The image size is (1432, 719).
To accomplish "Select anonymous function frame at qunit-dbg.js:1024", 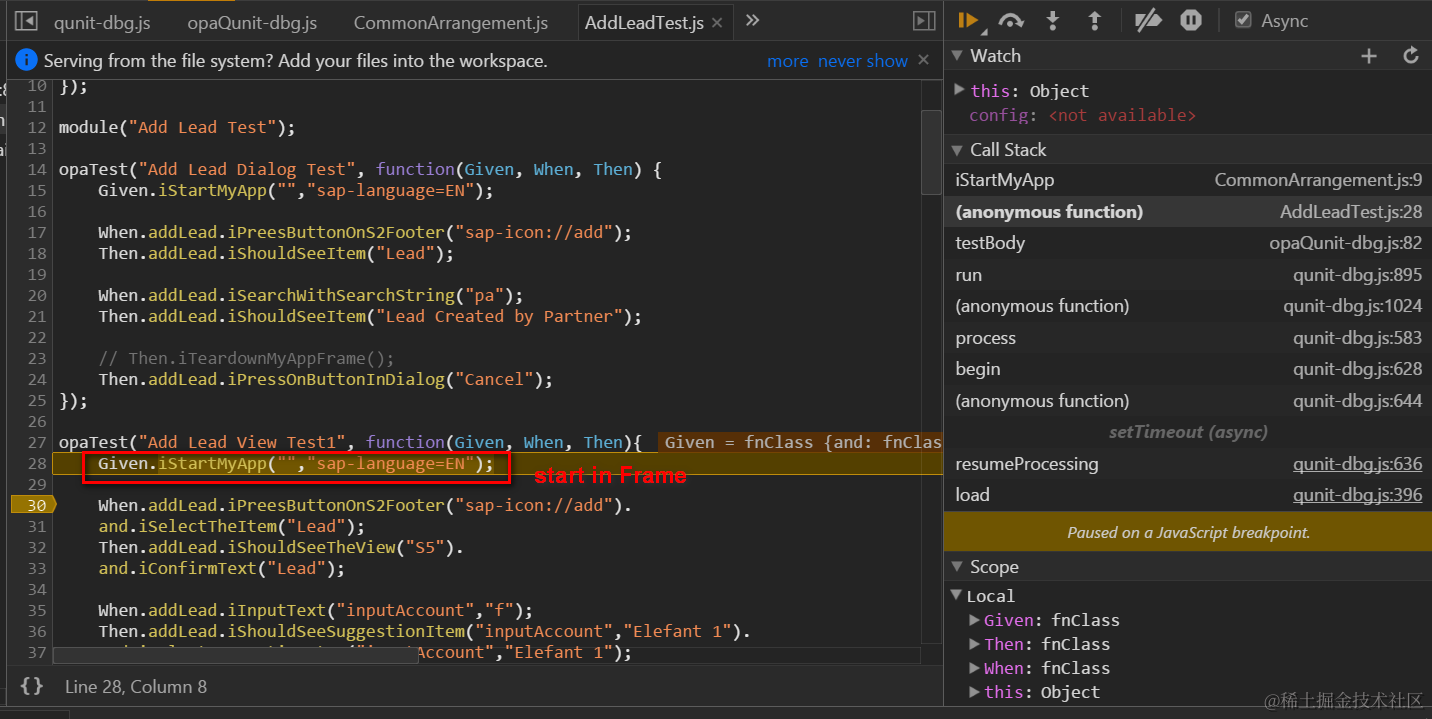I will 1188,306.
